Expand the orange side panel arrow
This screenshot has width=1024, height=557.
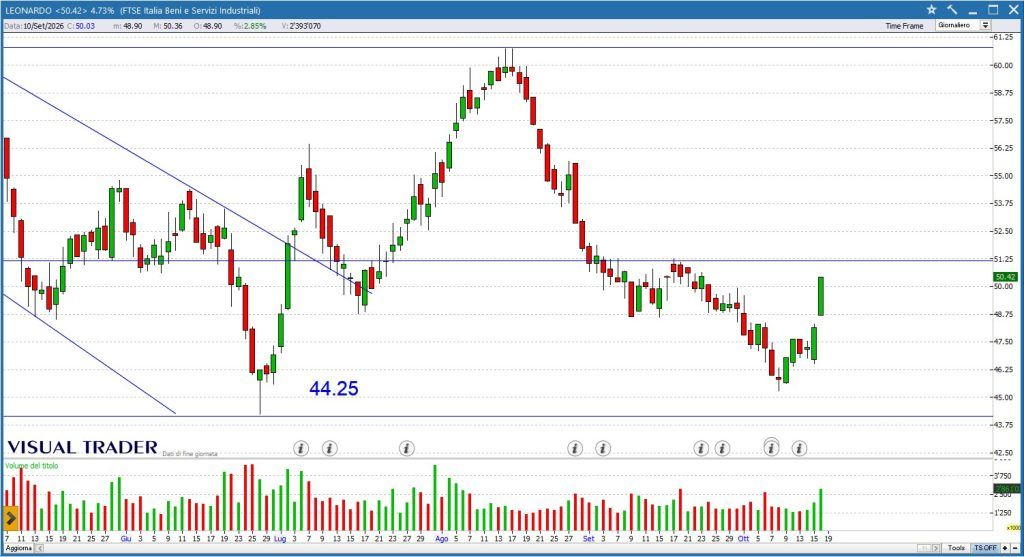click(10, 518)
